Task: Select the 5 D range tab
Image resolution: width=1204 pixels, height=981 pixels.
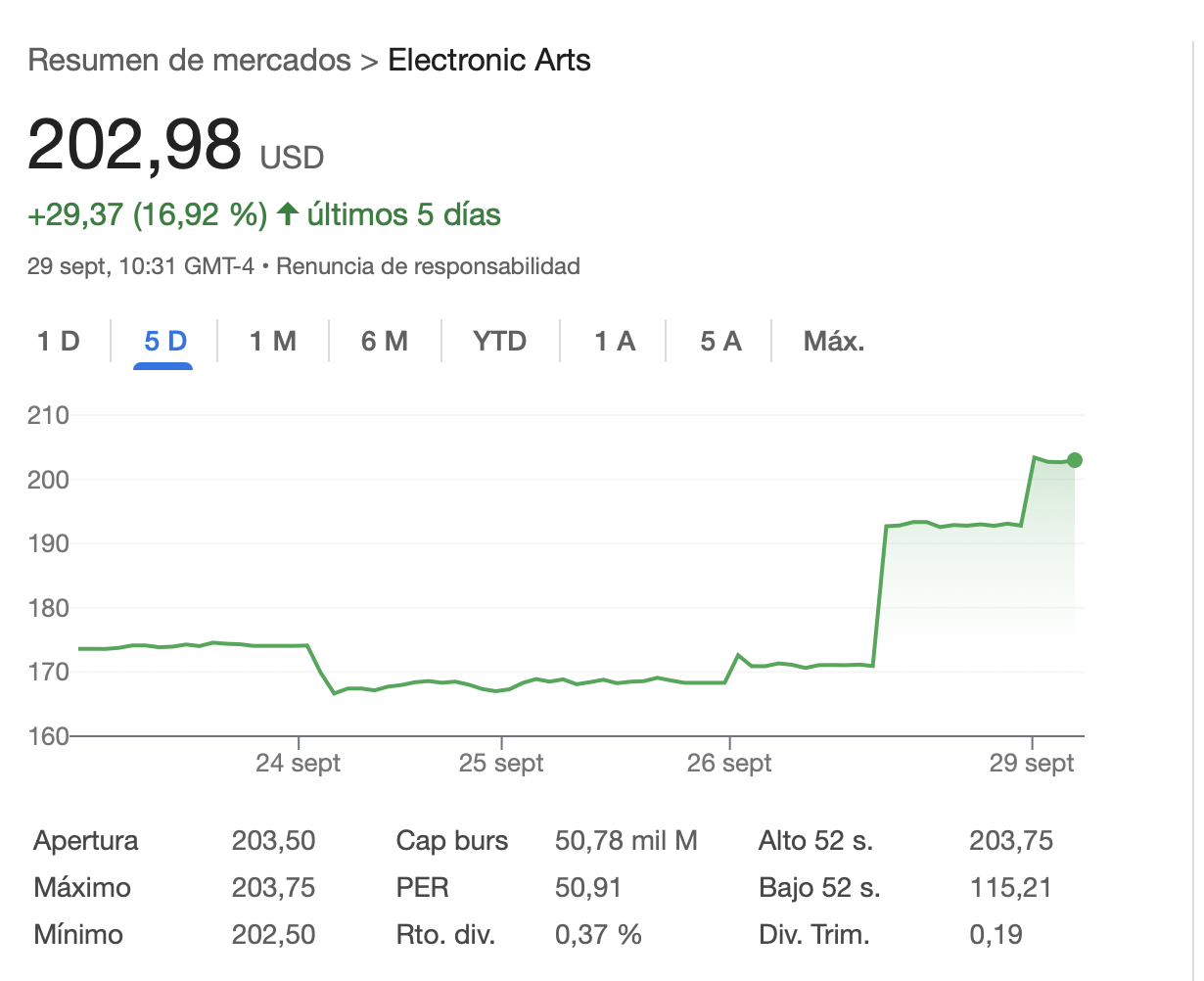Action: point(164,342)
